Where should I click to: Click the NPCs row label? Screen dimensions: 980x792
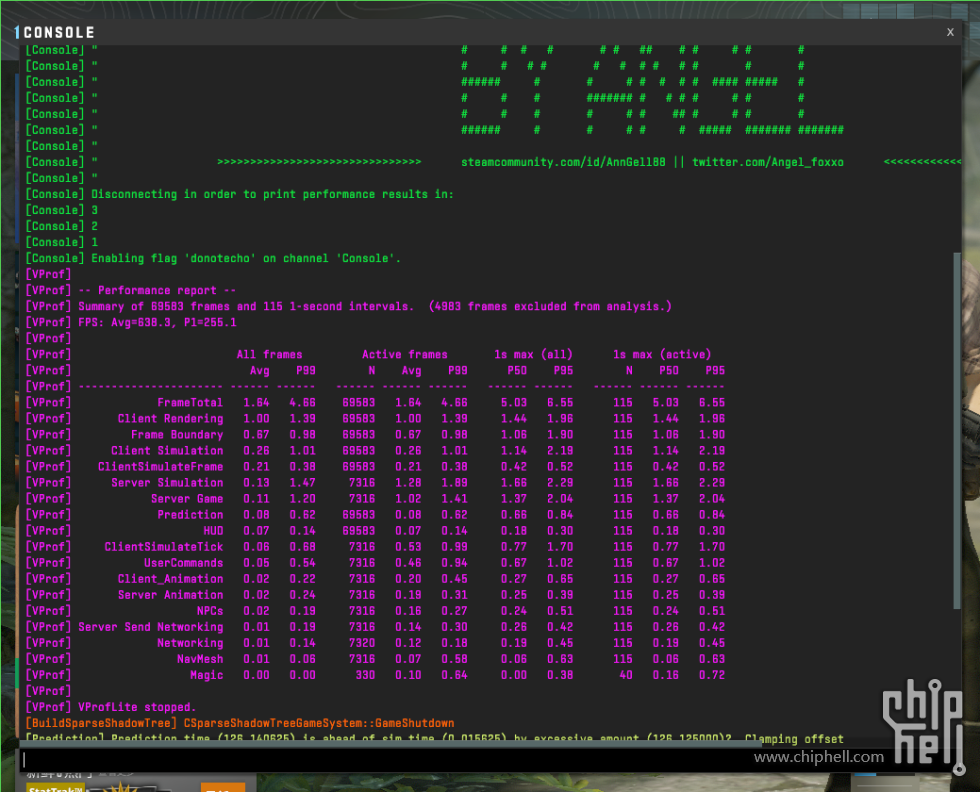click(210, 611)
